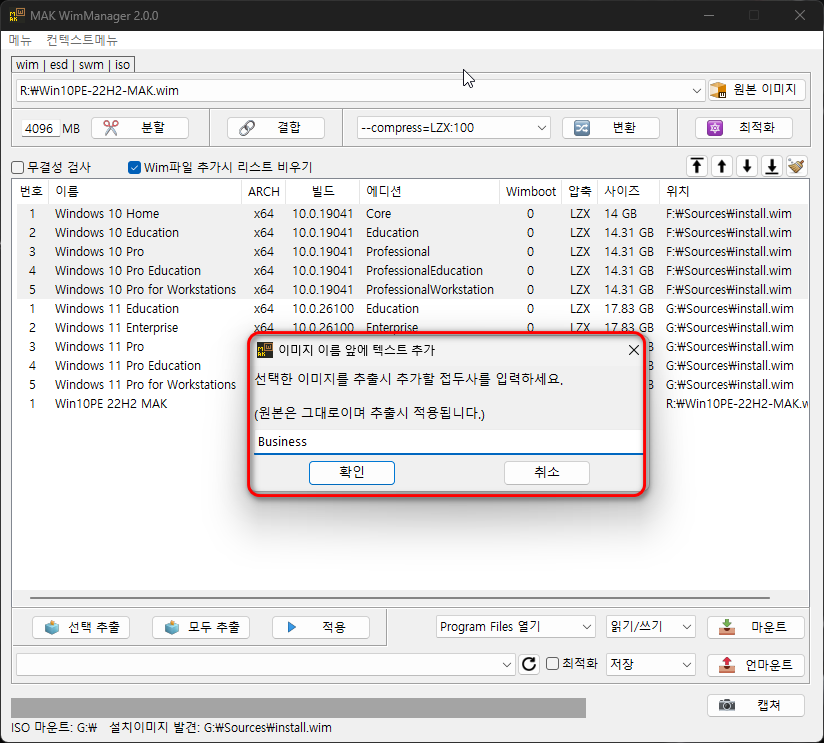
Task: Select the Windows 11 Enterprise row
Action: 413,327
